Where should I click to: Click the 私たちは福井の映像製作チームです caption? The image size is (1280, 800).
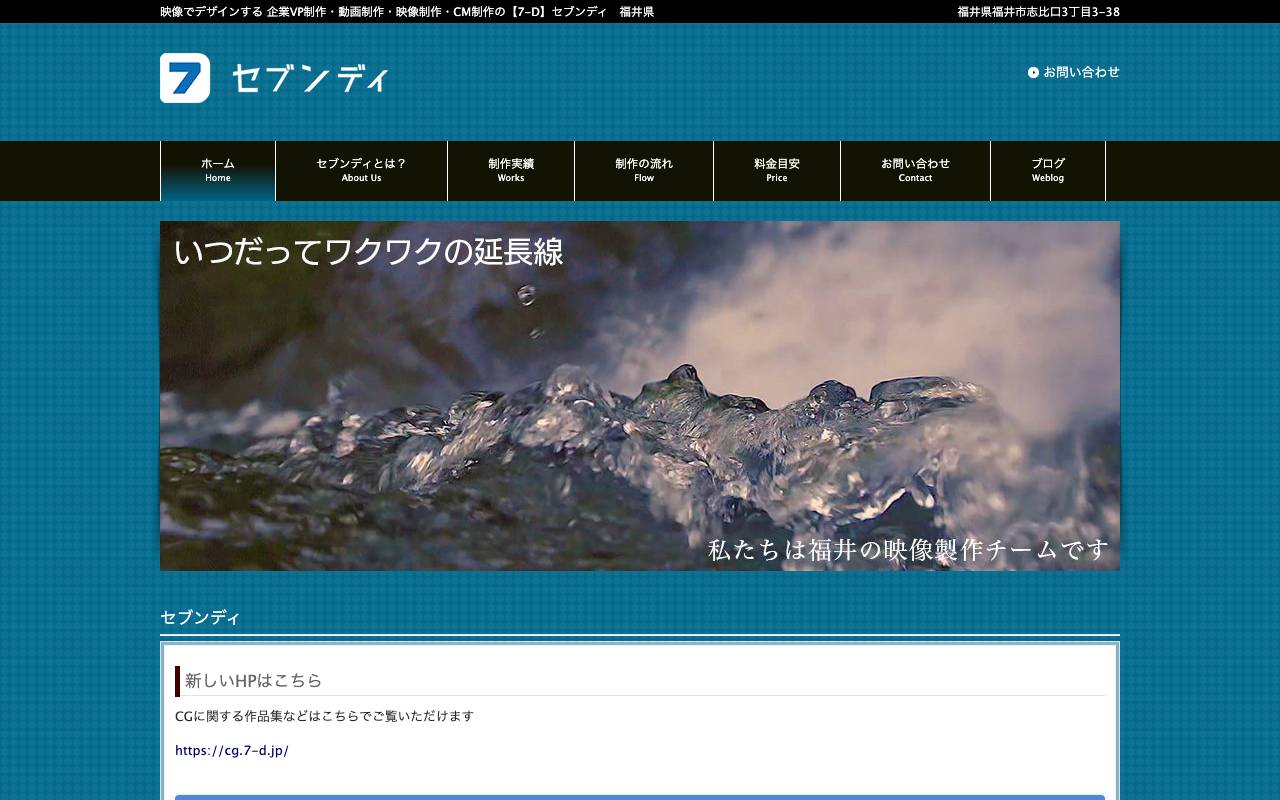(x=909, y=550)
